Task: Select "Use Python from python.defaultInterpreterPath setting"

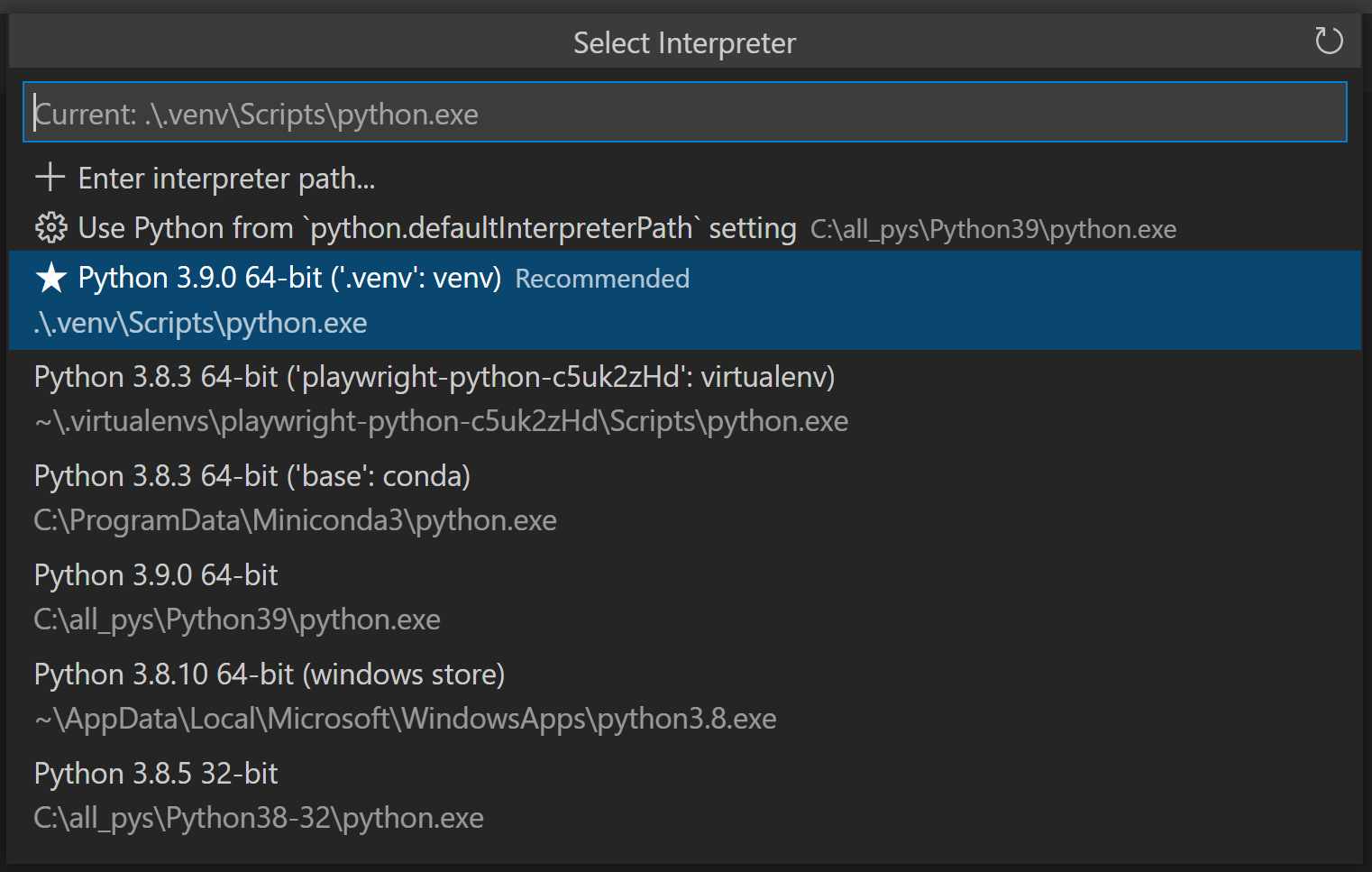Action: tap(436, 228)
